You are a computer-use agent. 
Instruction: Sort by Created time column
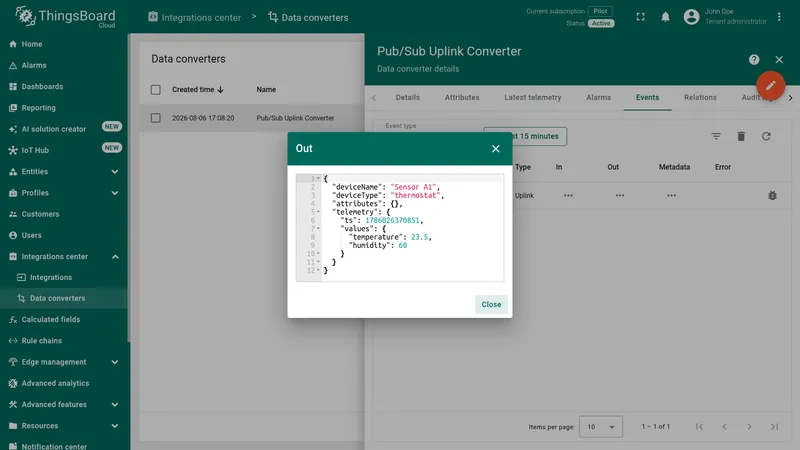click(197, 90)
